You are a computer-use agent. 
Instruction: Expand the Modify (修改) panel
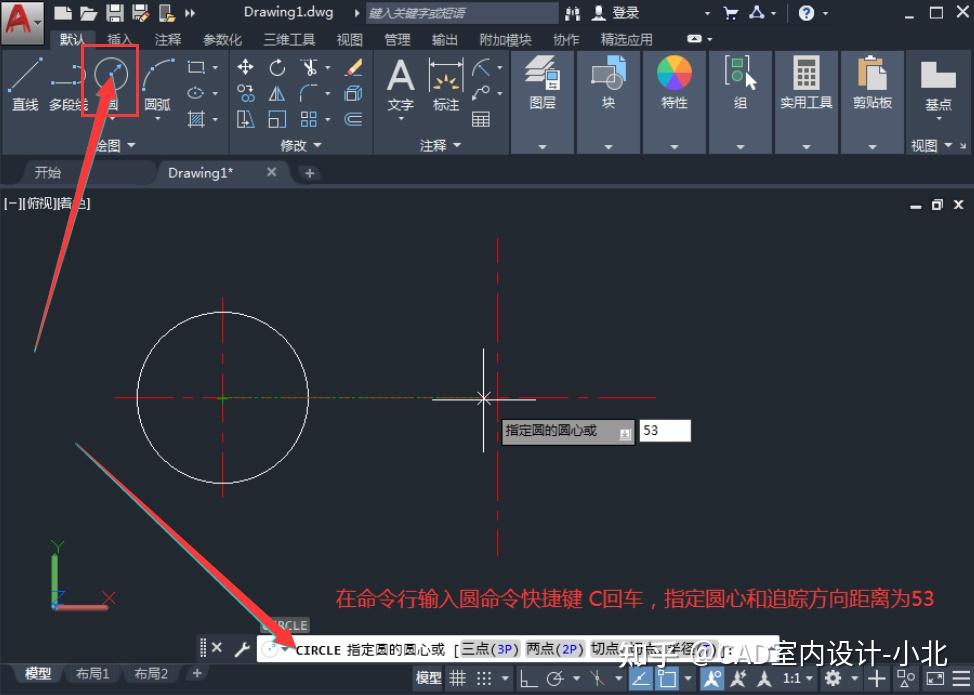301,145
